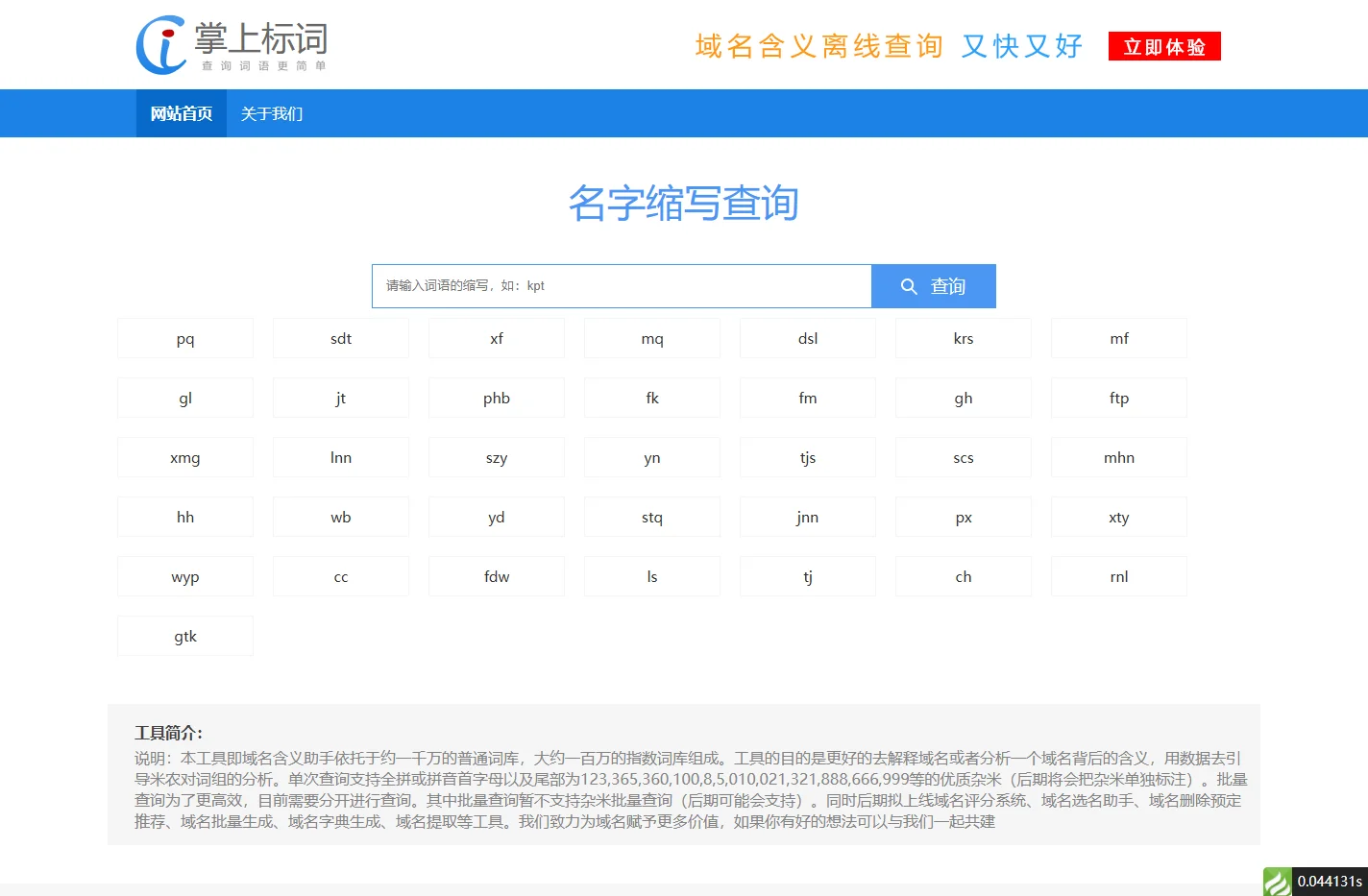The image size is (1368, 896).
Task: Click the px abbreviation tag
Action: (964, 517)
